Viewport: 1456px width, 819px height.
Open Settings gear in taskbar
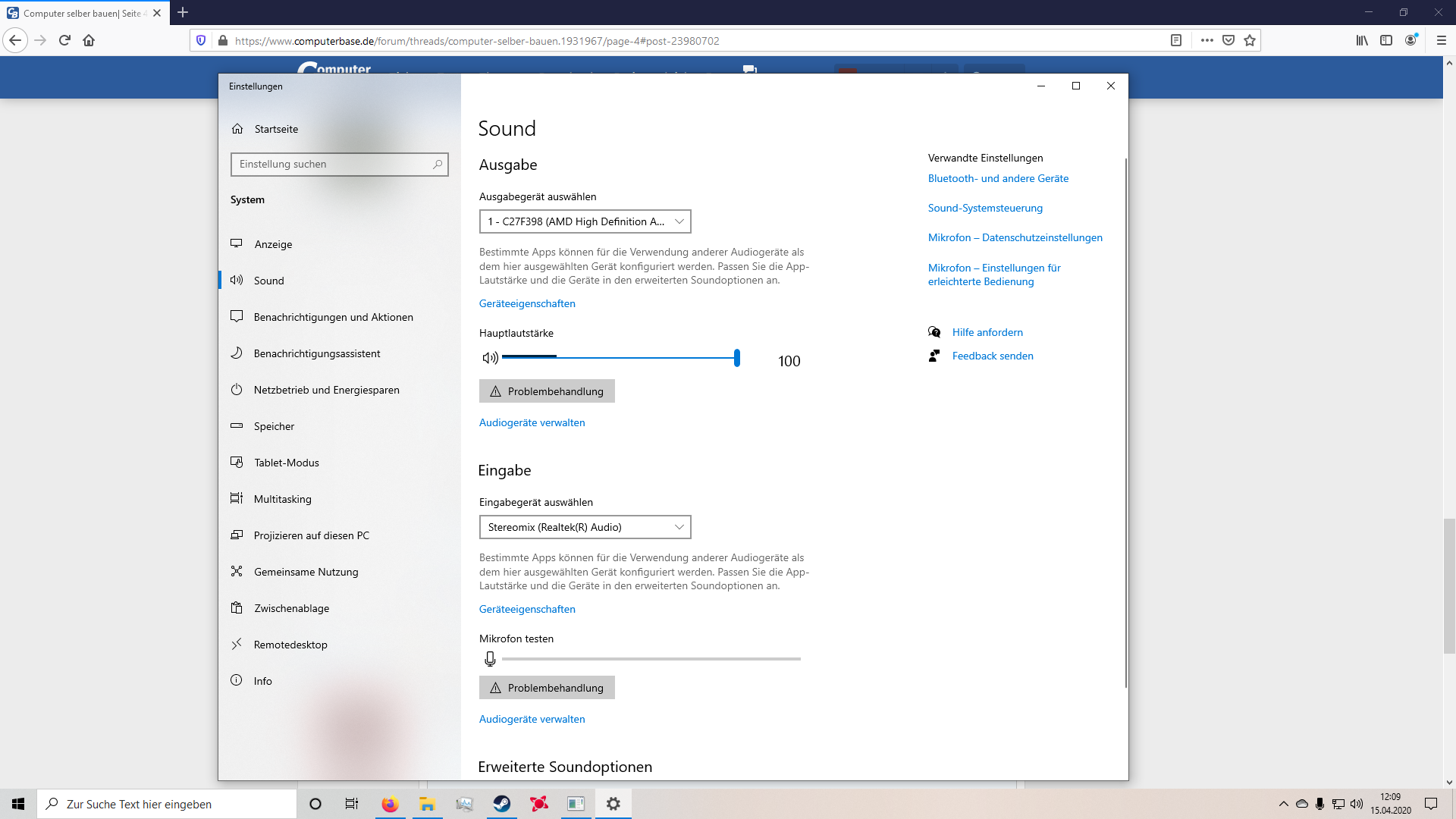[x=613, y=804]
